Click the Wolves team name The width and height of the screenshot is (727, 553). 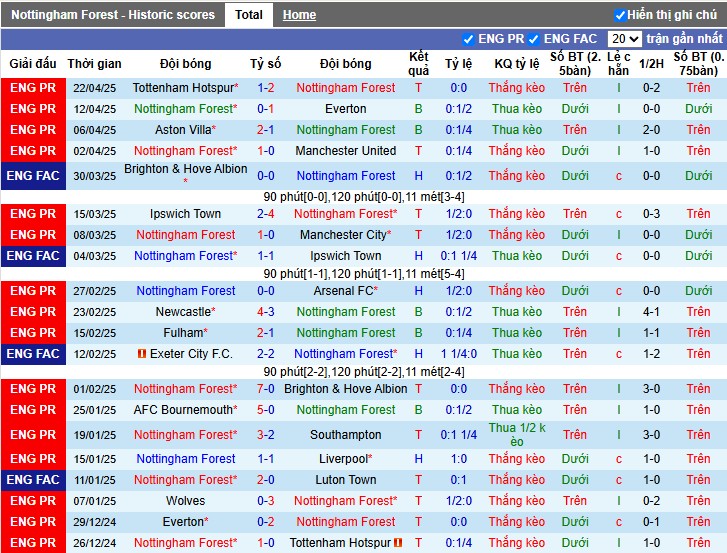tap(185, 501)
